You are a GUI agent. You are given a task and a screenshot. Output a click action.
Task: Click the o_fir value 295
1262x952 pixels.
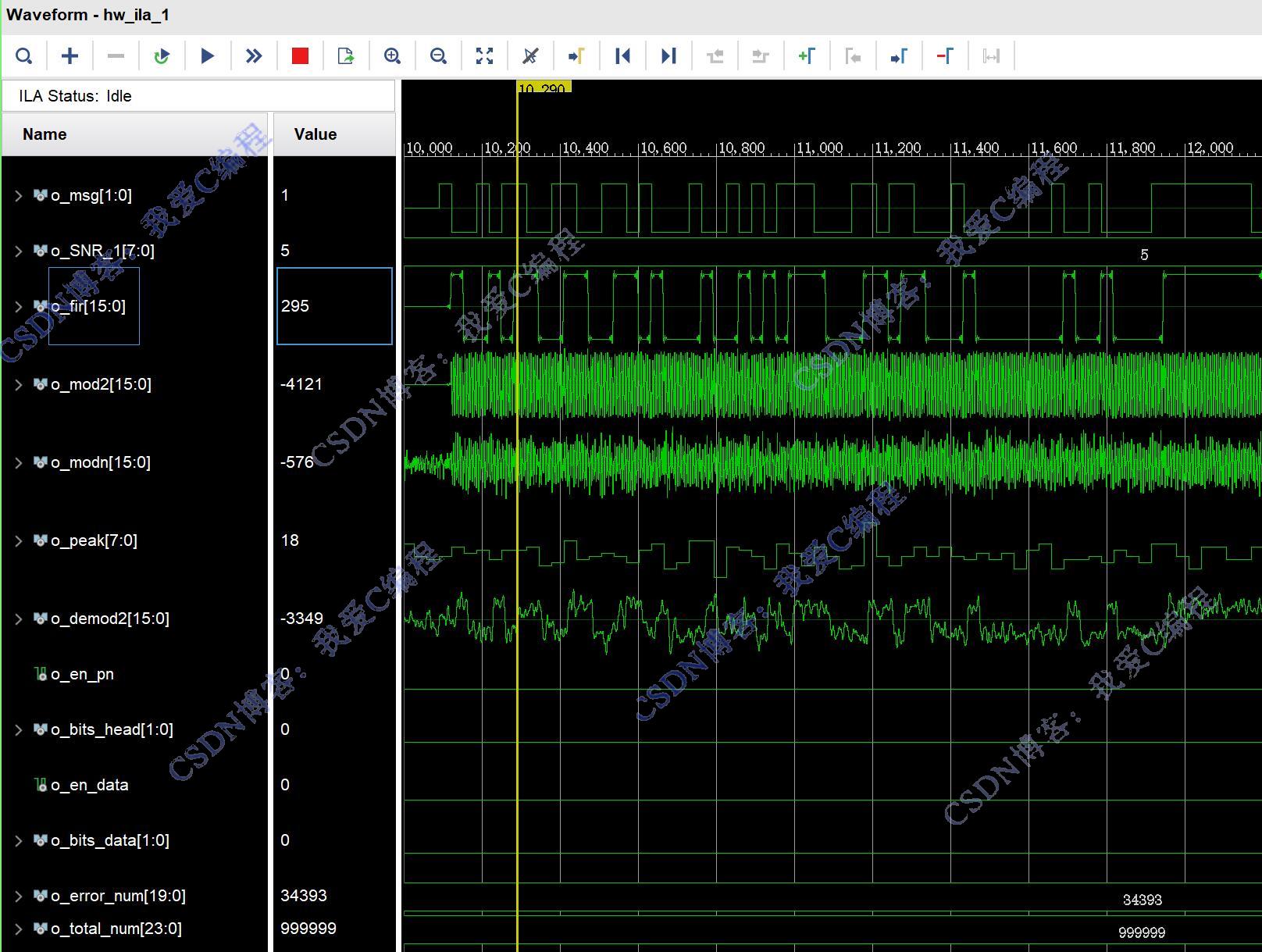(x=295, y=306)
